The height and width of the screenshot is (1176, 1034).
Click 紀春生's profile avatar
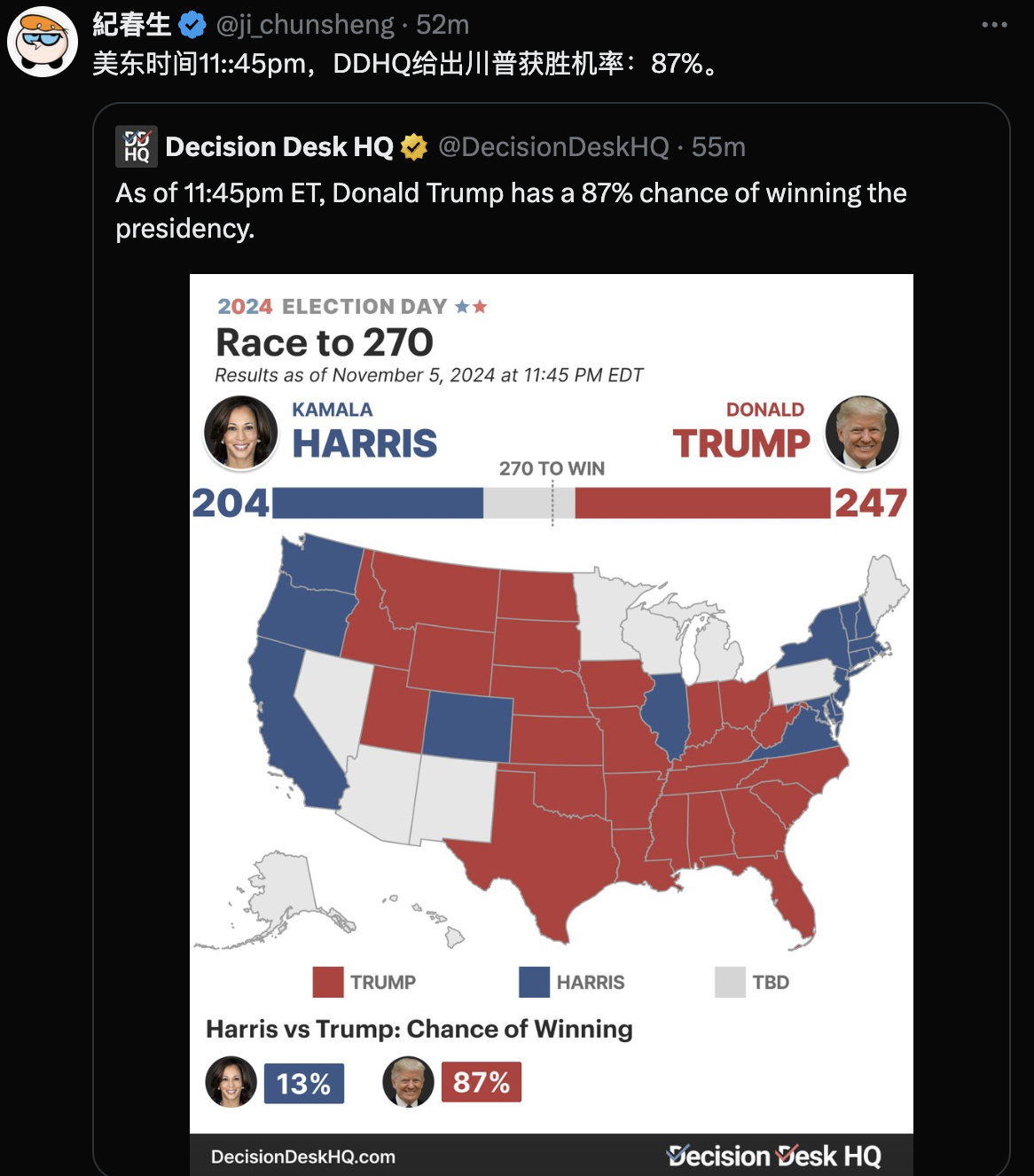[43, 41]
